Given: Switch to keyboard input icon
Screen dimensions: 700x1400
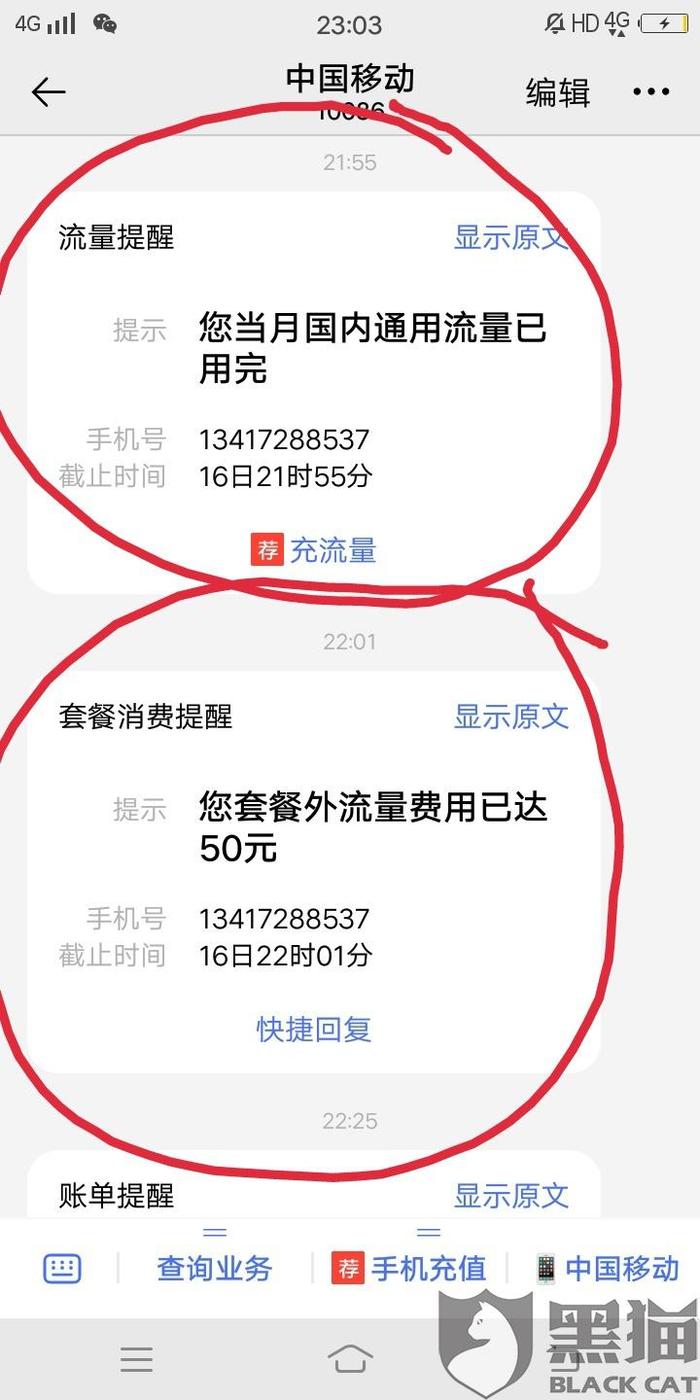Looking at the screenshot, I should 61,1269.
